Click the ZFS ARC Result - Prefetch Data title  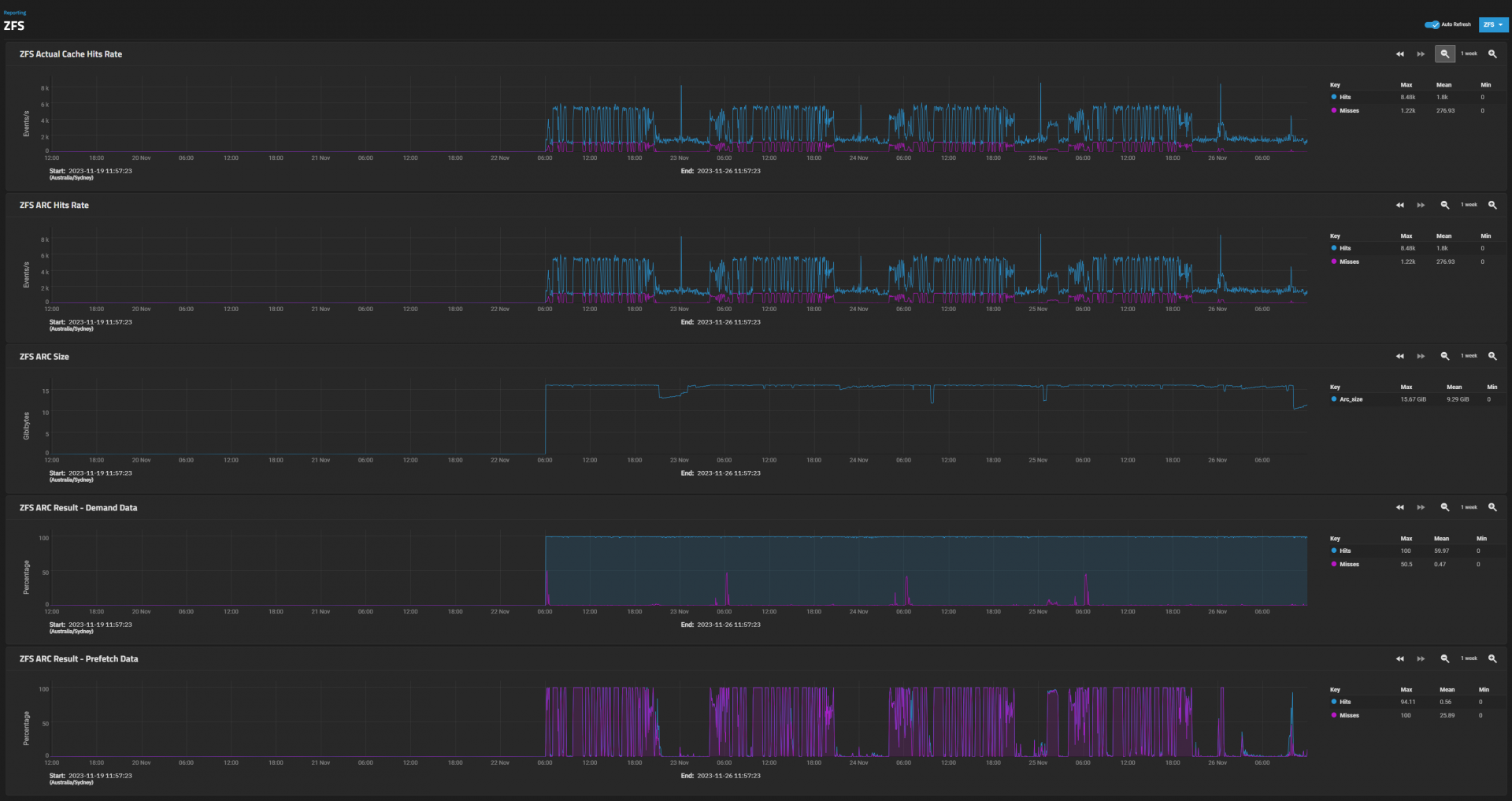79,659
